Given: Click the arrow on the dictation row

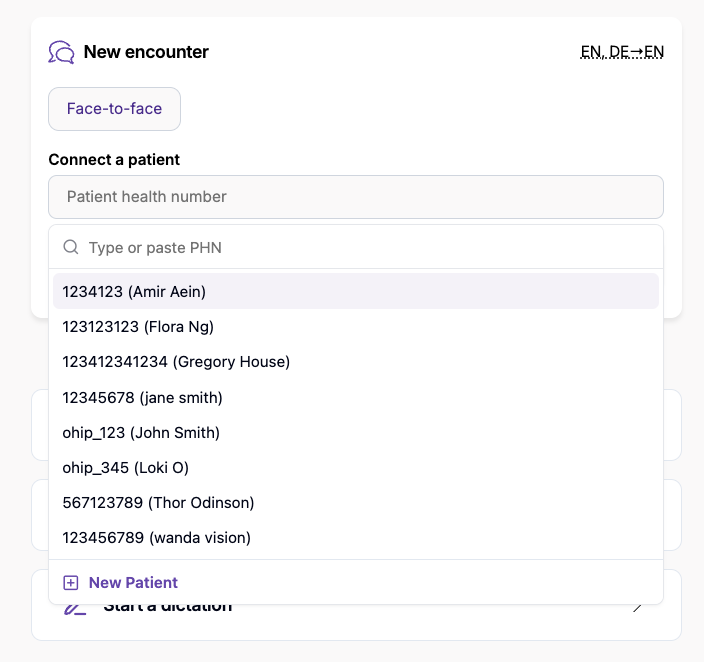Looking at the screenshot, I should tap(638, 608).
